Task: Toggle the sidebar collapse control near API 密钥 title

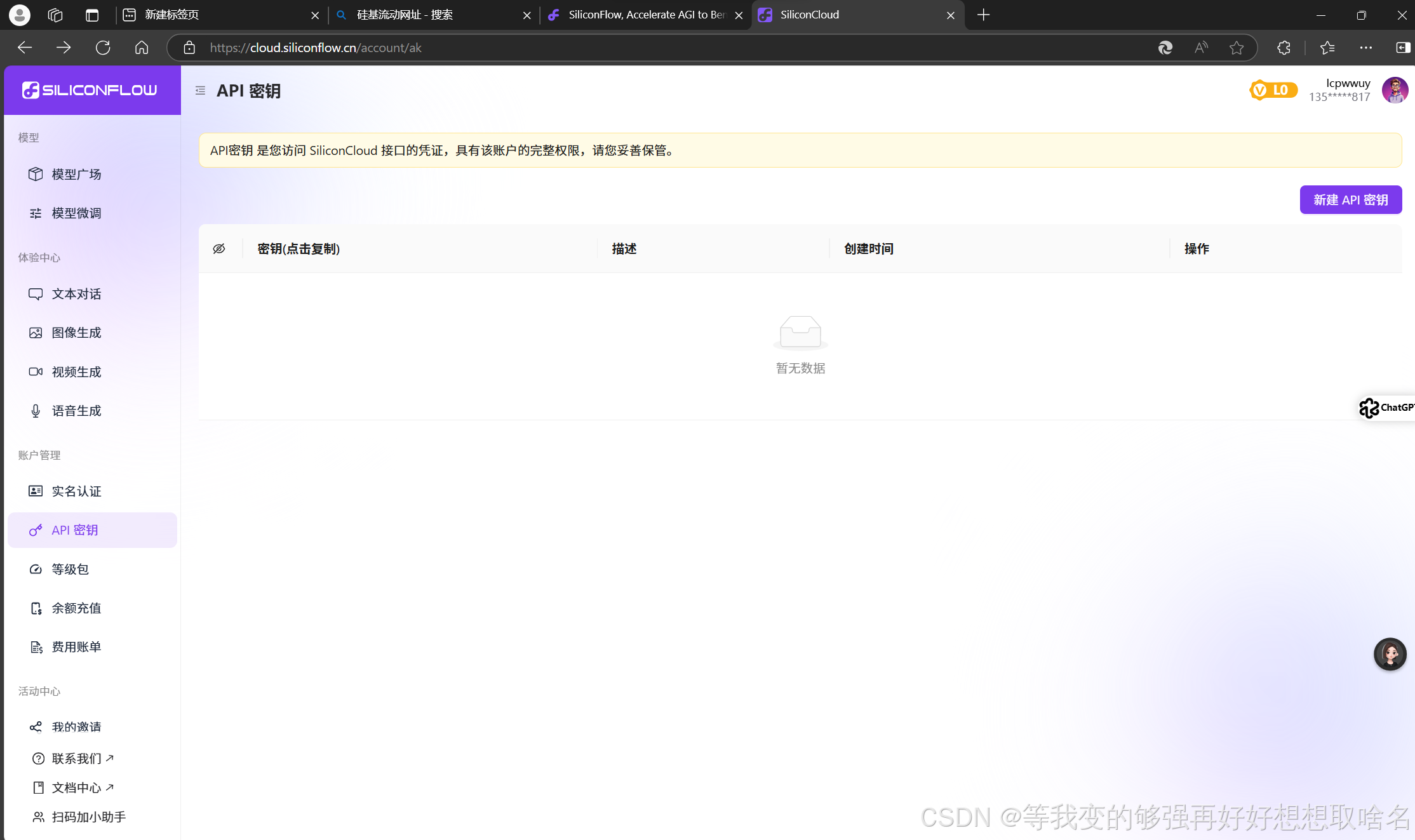Action: point(199,90)
